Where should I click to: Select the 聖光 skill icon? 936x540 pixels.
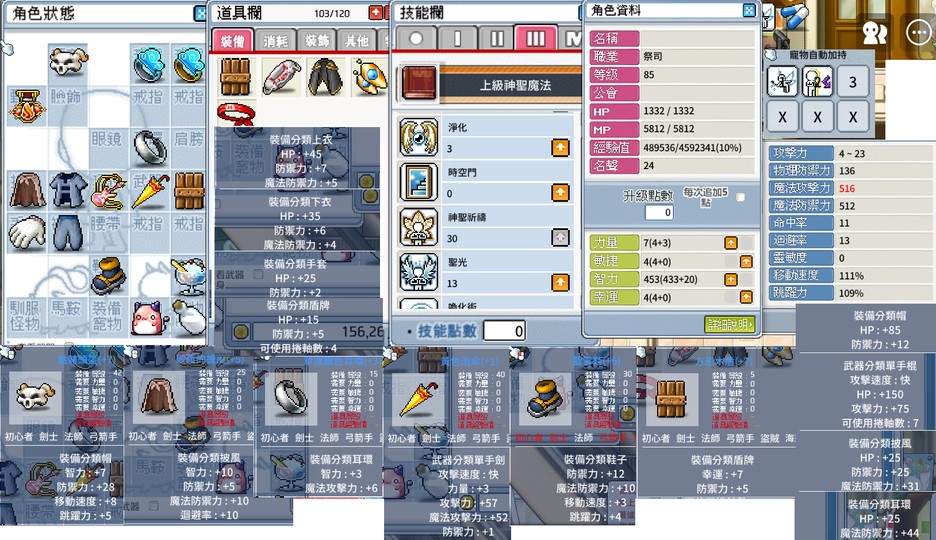[418, 272]
